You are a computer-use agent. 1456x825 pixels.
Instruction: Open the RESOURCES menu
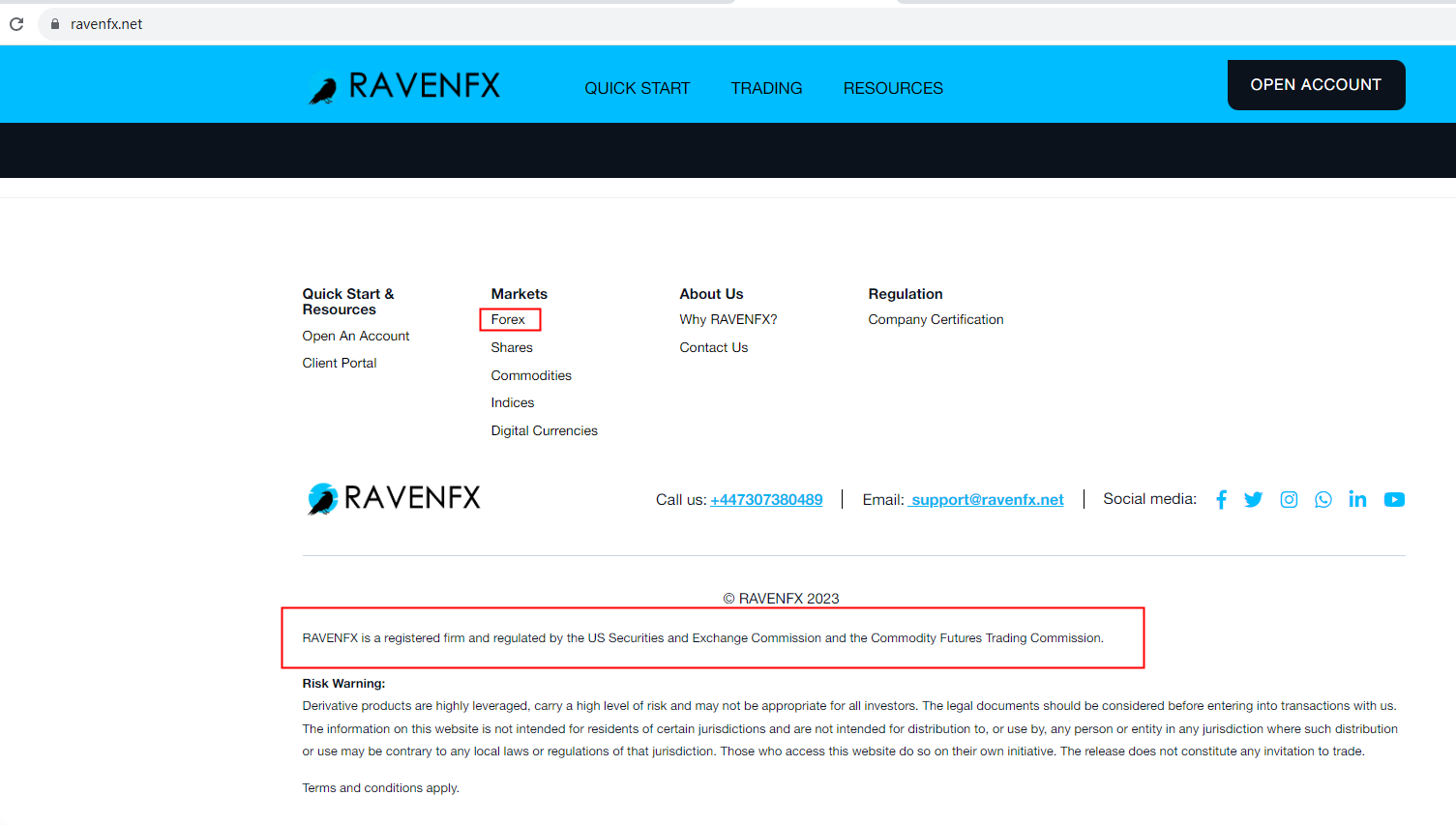tap(893, 88)
